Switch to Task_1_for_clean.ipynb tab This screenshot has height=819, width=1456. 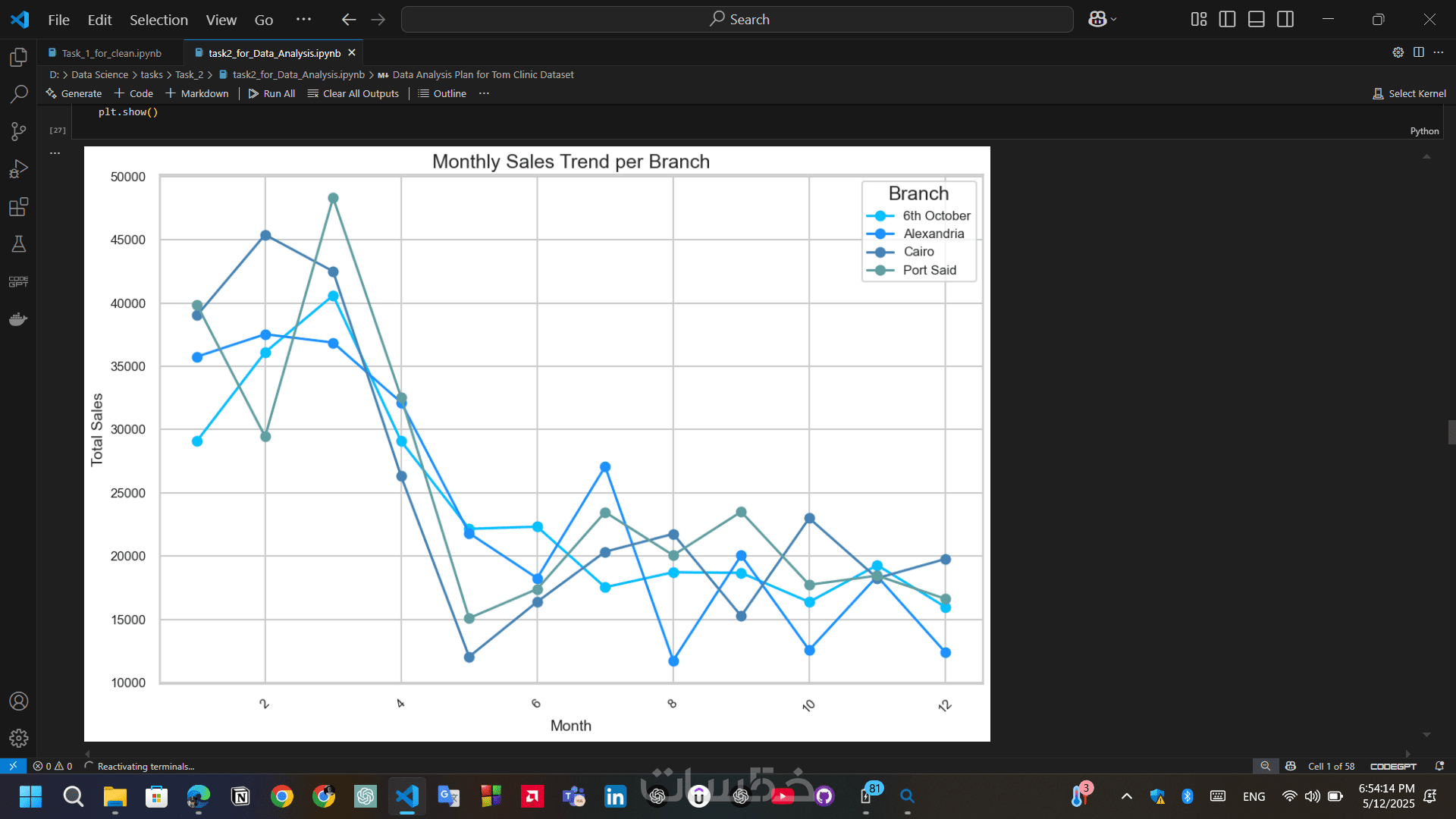click(111, 53)
